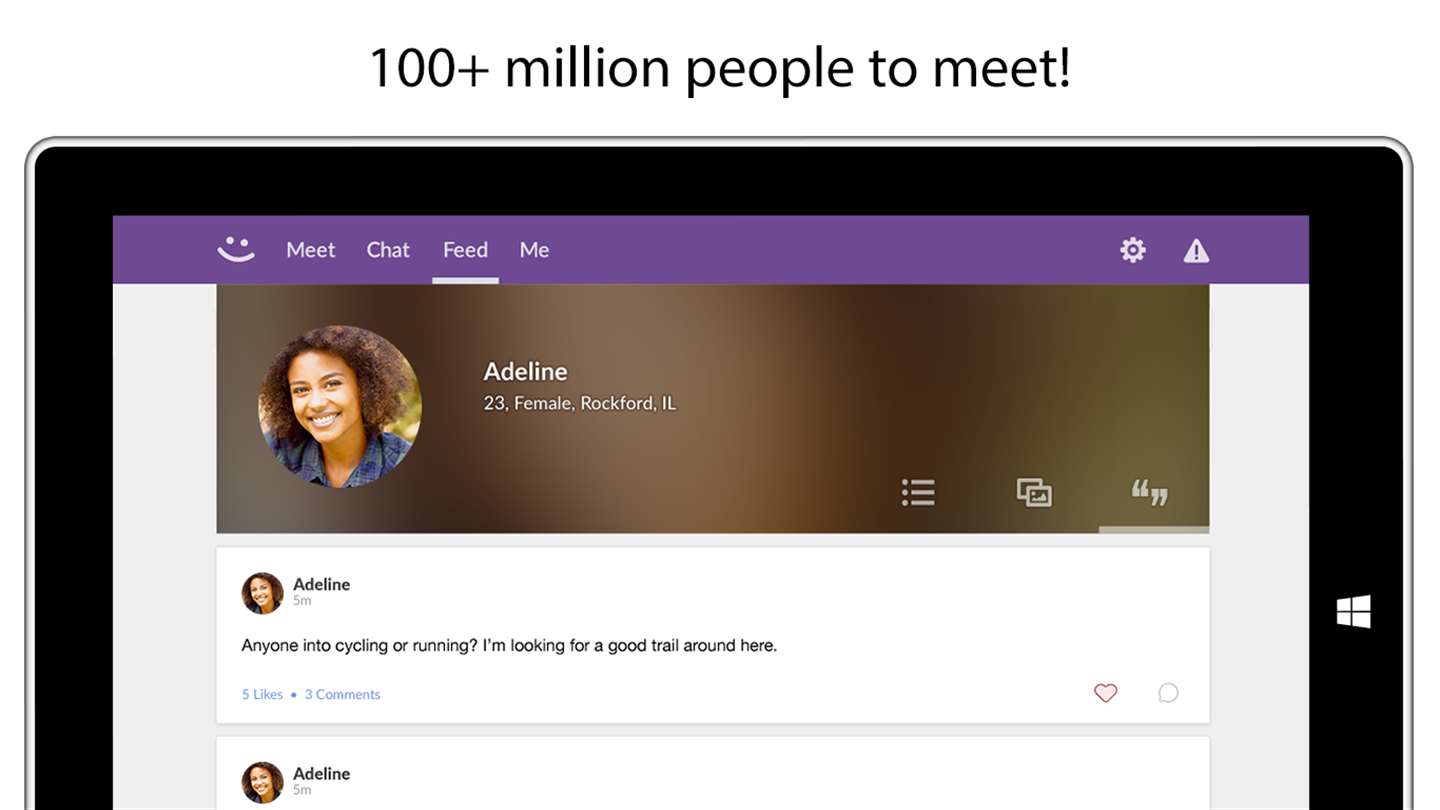
Task: Click Adeline's name on the second post
Action: [x=321, y=773]
